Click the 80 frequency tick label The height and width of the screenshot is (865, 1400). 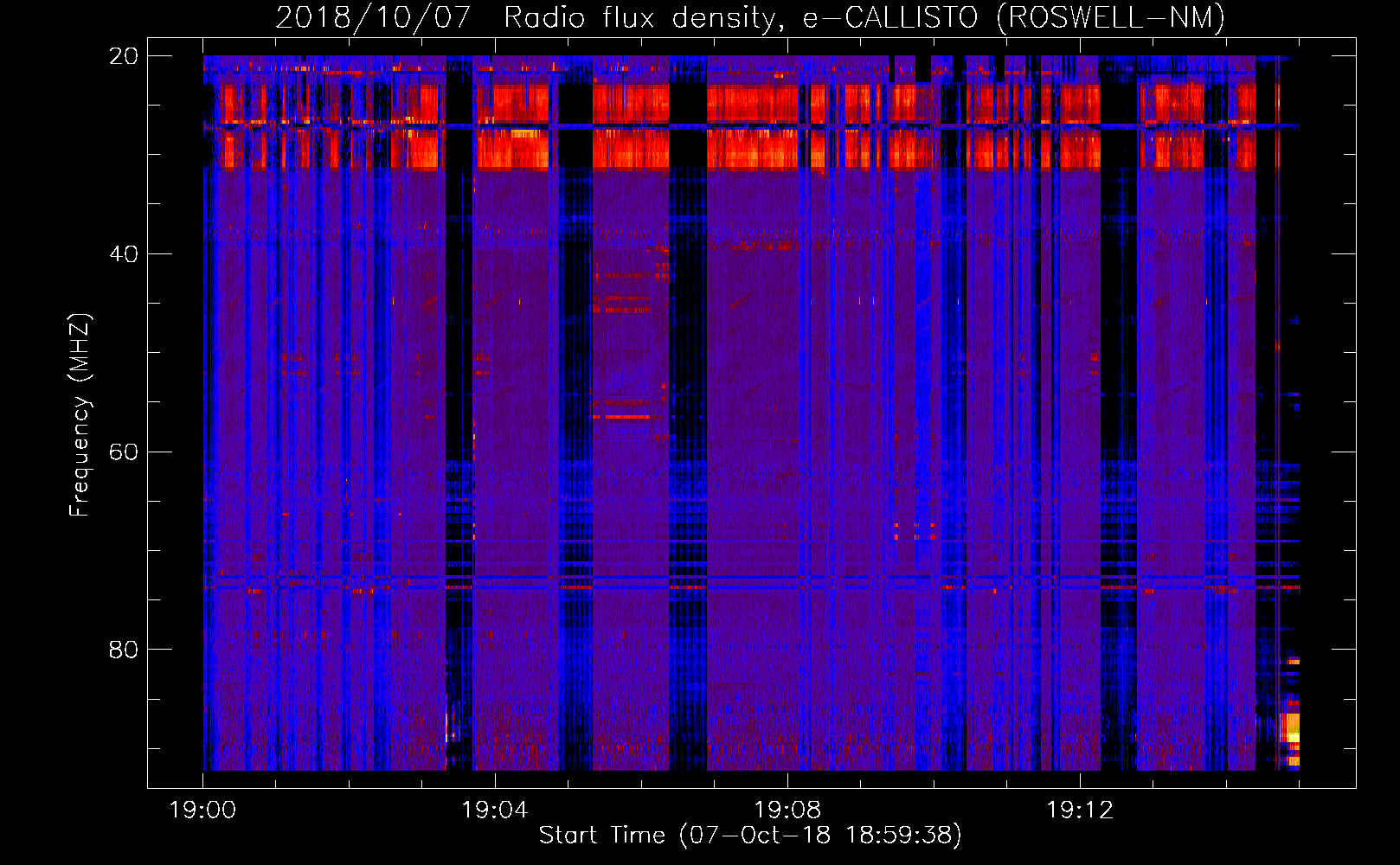point(124,650)
